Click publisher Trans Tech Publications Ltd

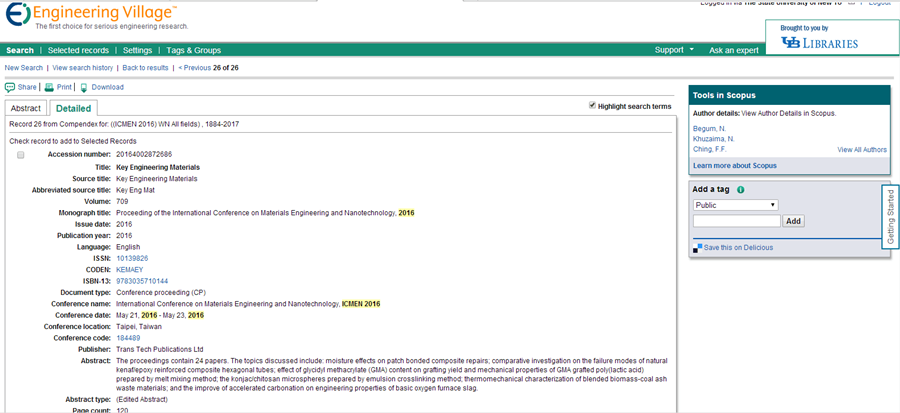160,349
